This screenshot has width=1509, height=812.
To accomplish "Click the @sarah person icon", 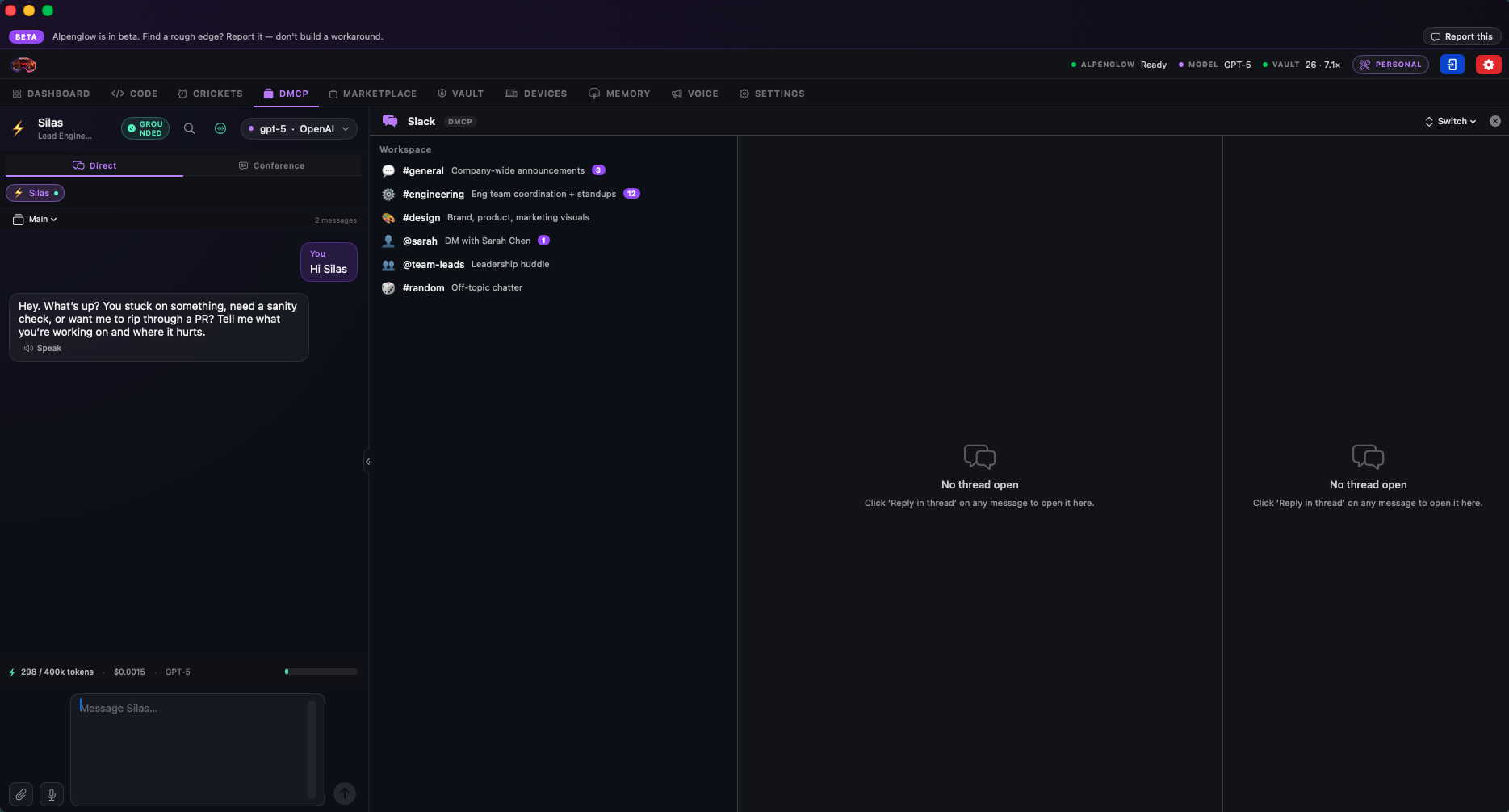I will pos(388,241).
